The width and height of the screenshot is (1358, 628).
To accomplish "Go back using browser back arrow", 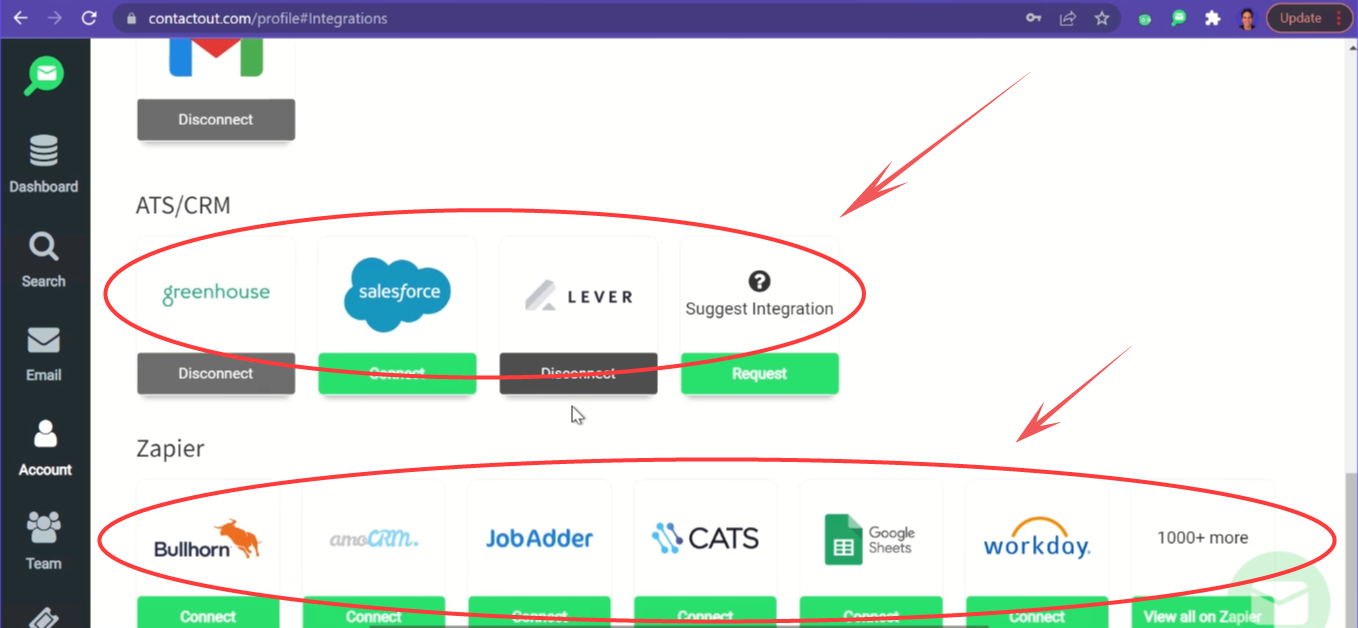I will [20, 18].
